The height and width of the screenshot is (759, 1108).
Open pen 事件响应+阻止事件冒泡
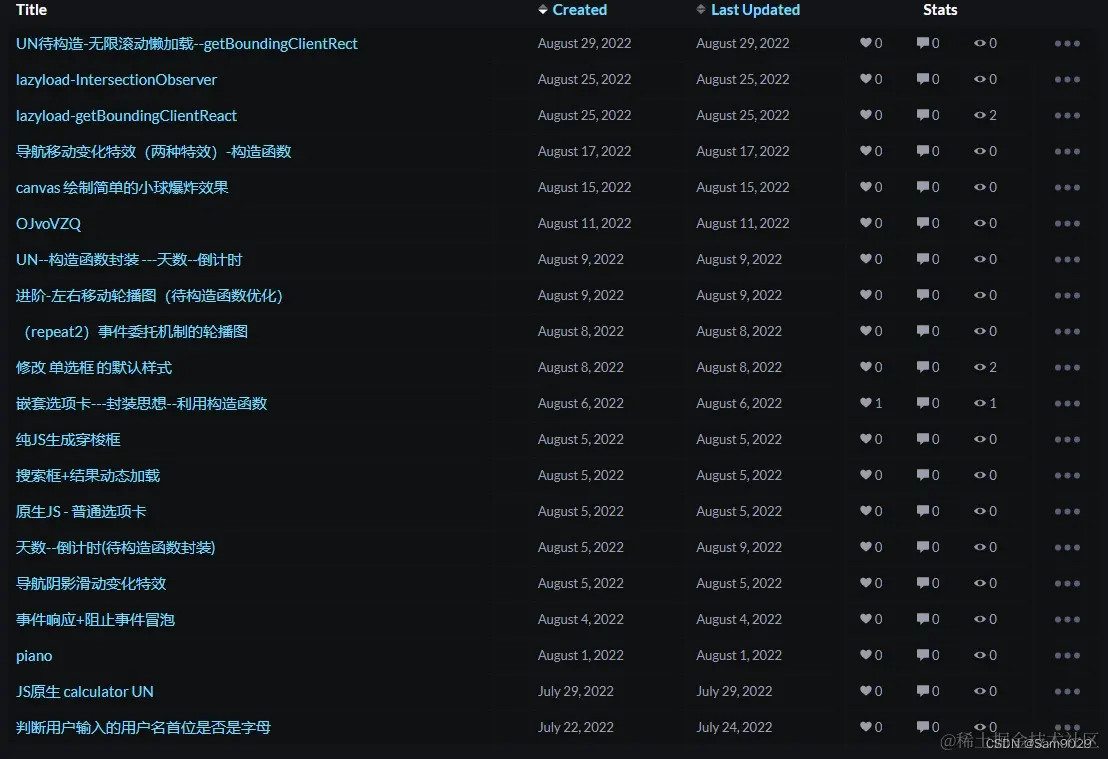[x=95, y=620]
